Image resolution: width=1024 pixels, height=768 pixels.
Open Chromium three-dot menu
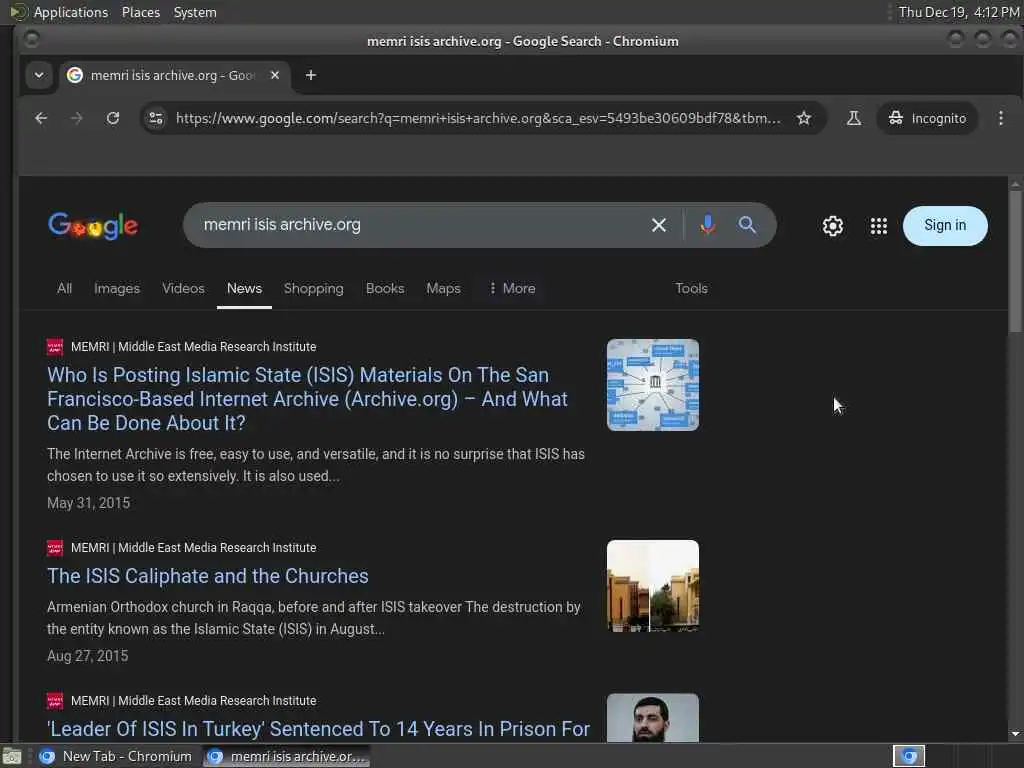tap(1000, 118)
